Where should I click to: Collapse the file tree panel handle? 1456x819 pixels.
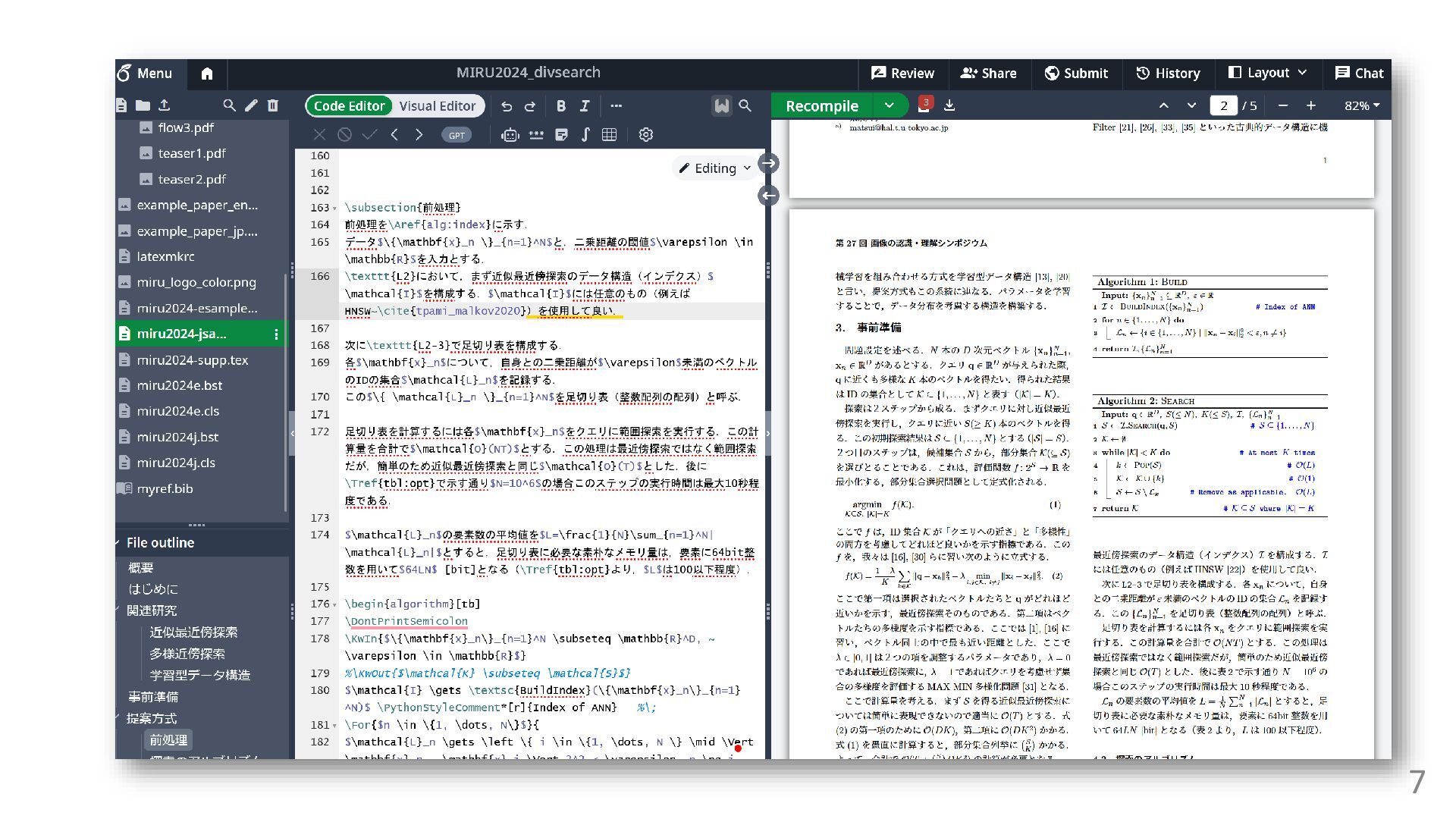click(x=292, y=434)
